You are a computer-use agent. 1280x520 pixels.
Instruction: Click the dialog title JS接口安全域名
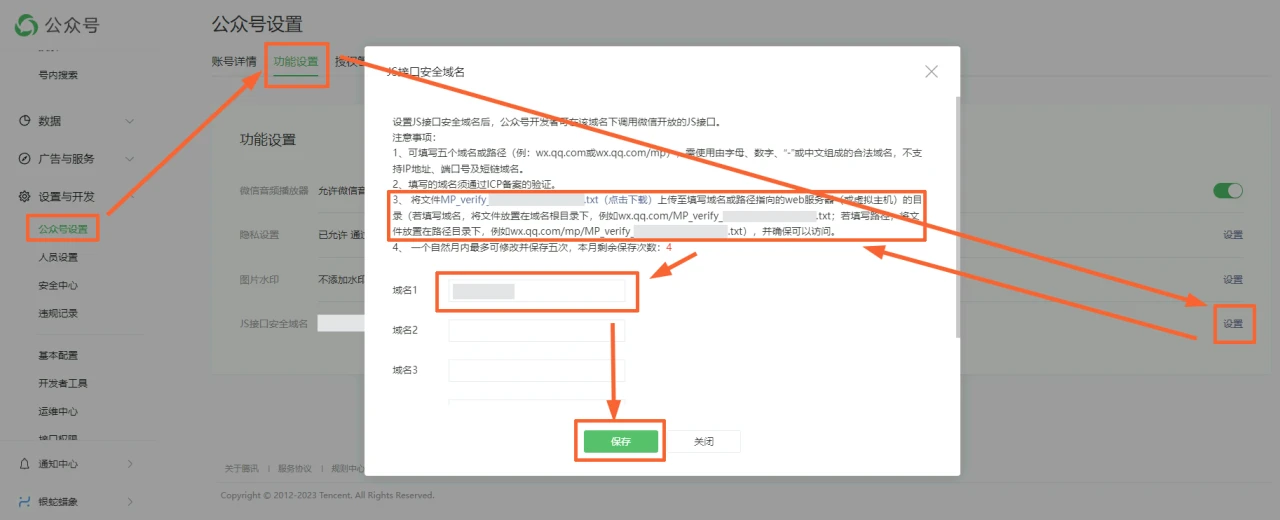(426, 72)
